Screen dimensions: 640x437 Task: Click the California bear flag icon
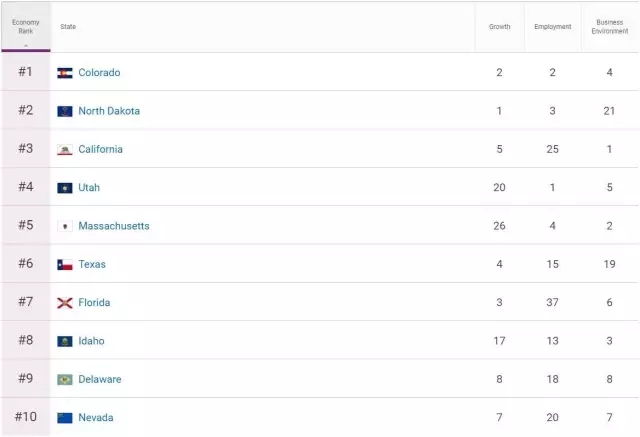click(65, 150)
